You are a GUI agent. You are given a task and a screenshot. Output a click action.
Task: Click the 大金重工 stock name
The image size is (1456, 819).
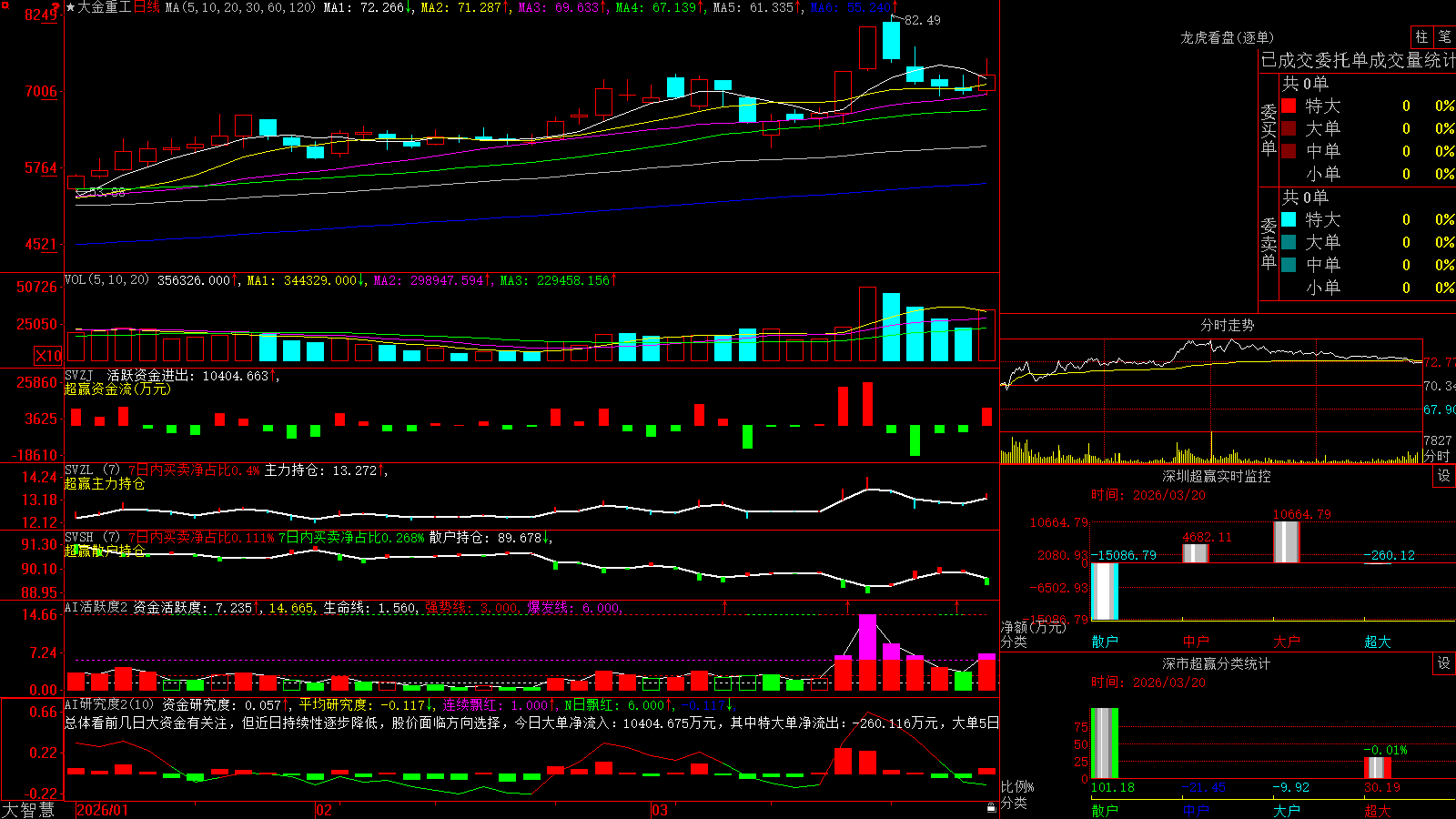coord(105,7)
